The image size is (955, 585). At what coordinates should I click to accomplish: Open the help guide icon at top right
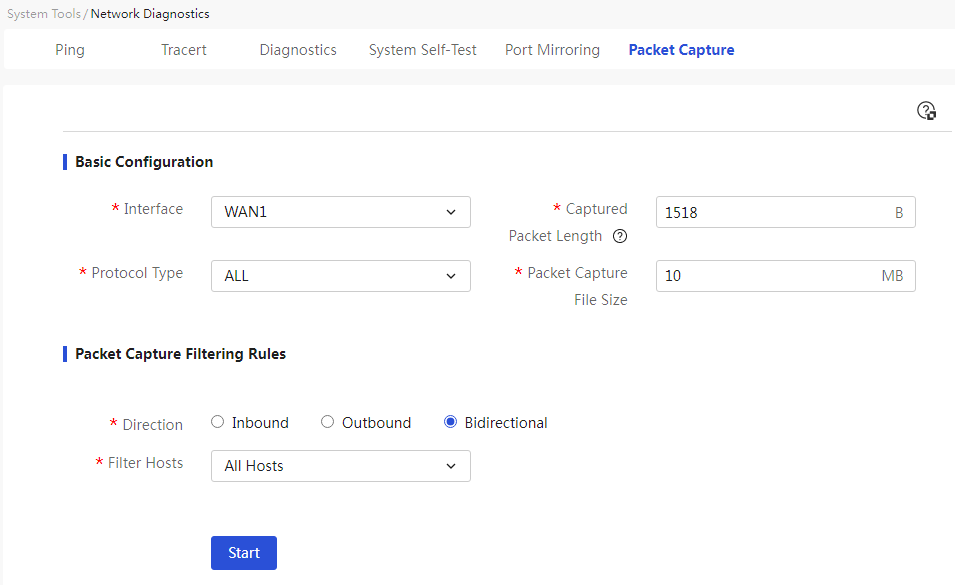926,111
